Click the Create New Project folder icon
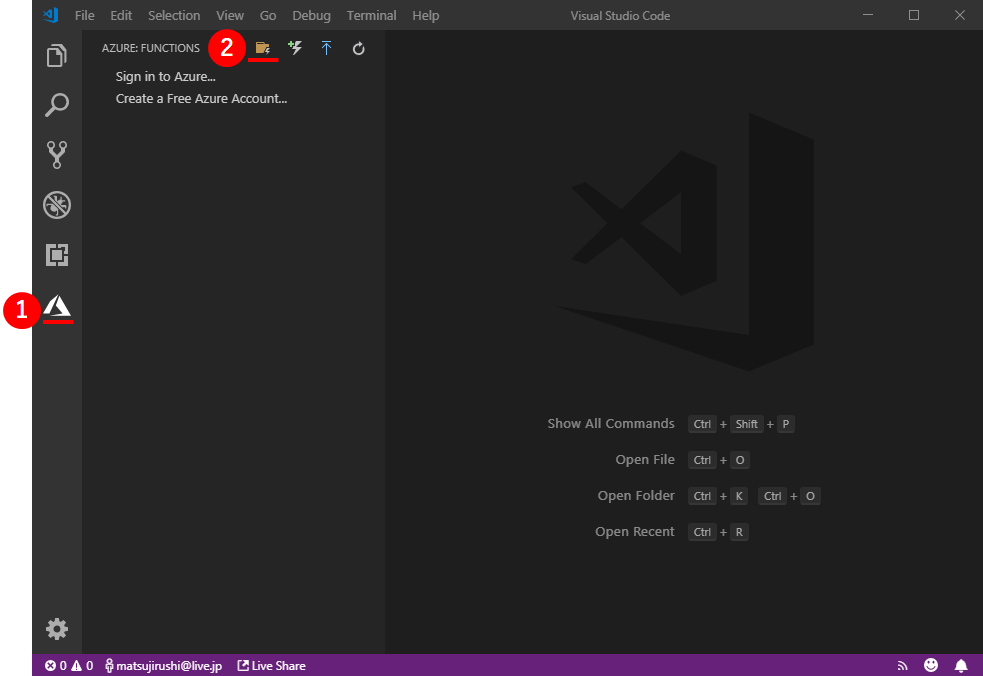This screenshot has height=676, width=983. [263, 48]
